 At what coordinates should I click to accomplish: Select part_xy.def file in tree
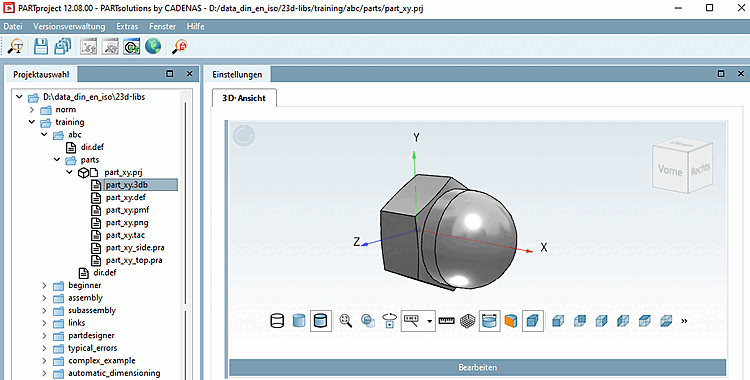pos(126,197)
